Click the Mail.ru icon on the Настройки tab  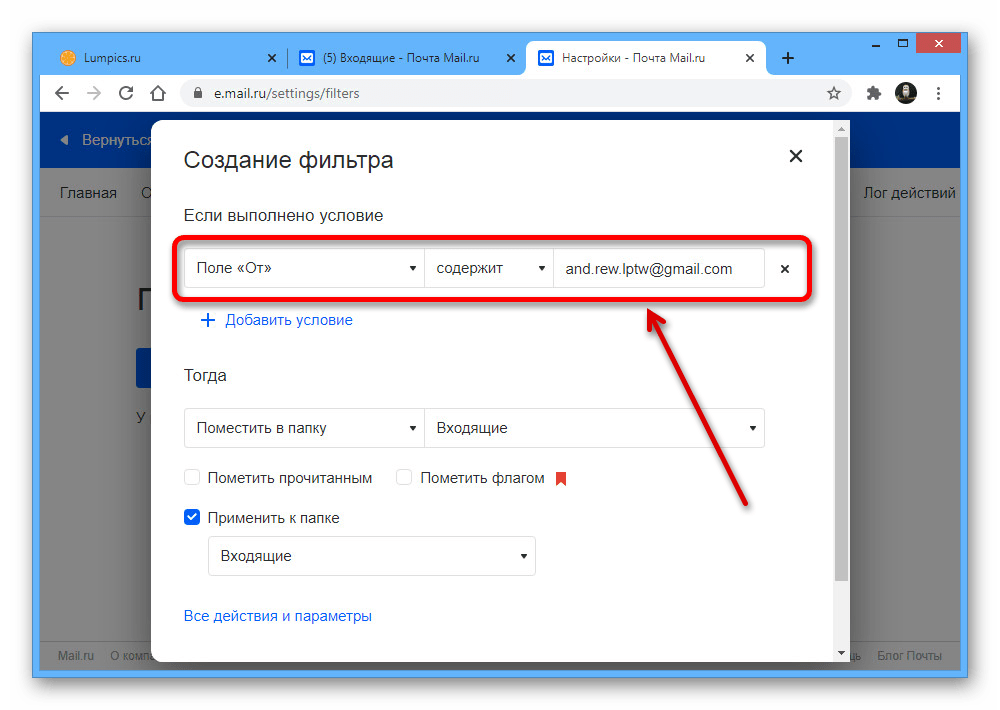[x=546, y=58]
